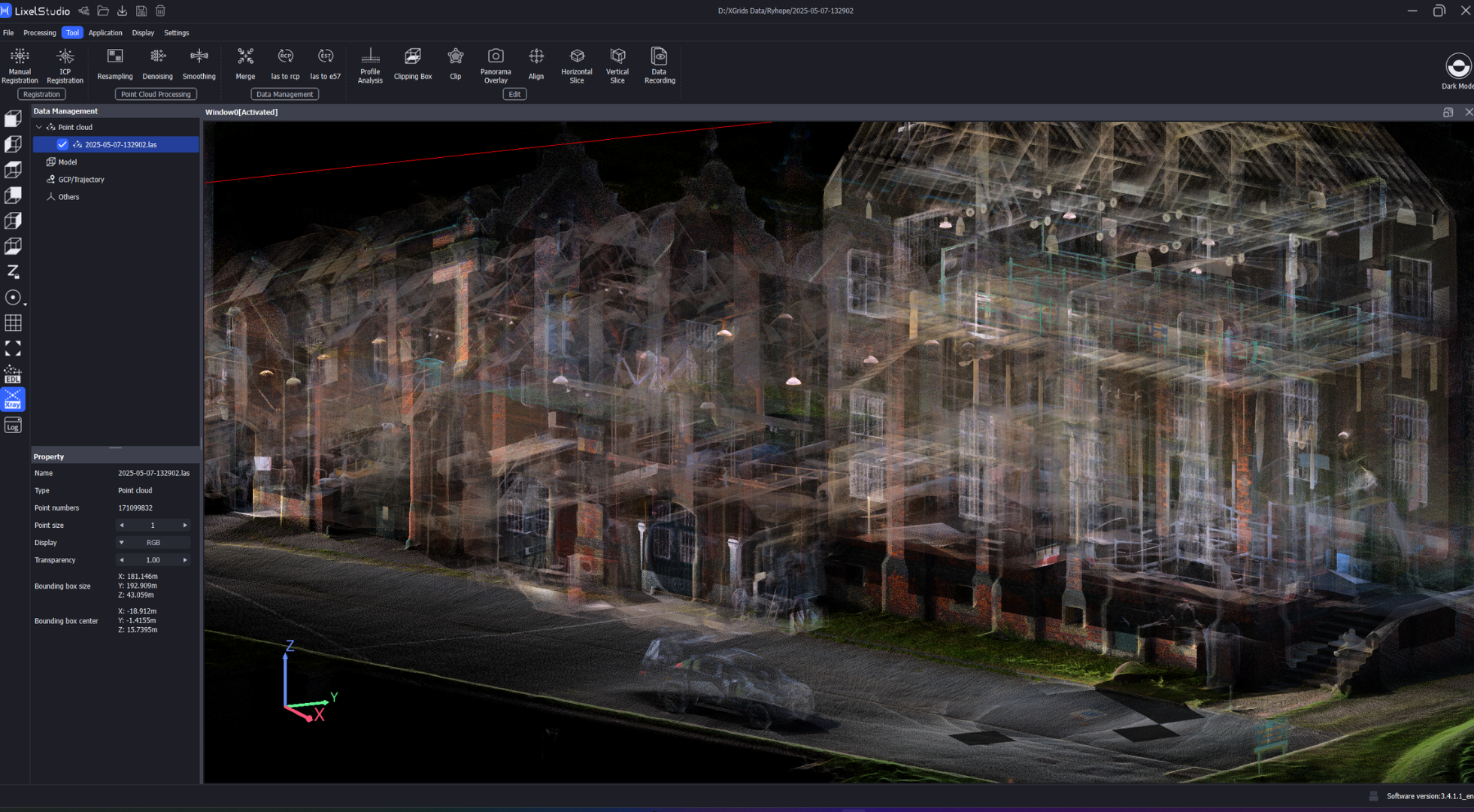The width and height of the screenshot is (1474, 812).
Task: Launch the Profile Analysis tool
Action: click(x=369, y=65)
